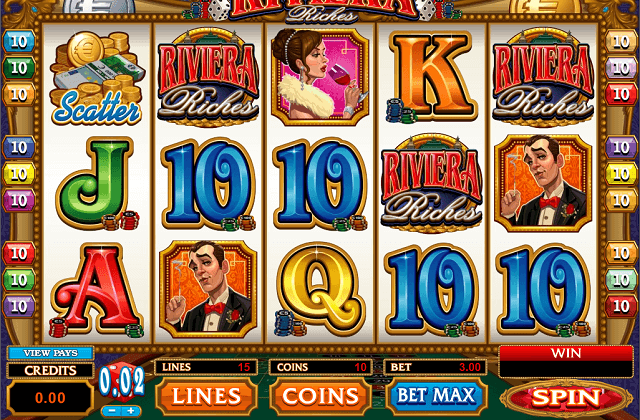
Task: Select the yellow payline marker on left side
Action: [x=18, y=174]
